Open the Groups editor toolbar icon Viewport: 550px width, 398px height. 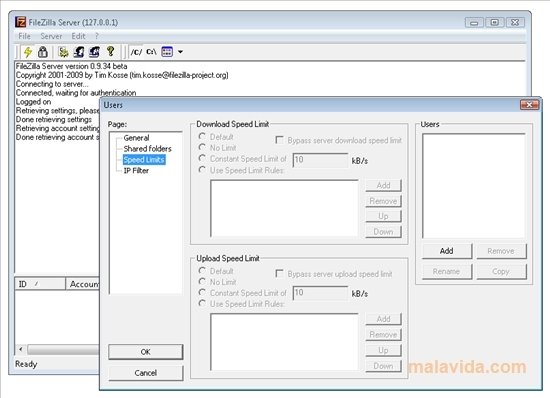[94, 52]
